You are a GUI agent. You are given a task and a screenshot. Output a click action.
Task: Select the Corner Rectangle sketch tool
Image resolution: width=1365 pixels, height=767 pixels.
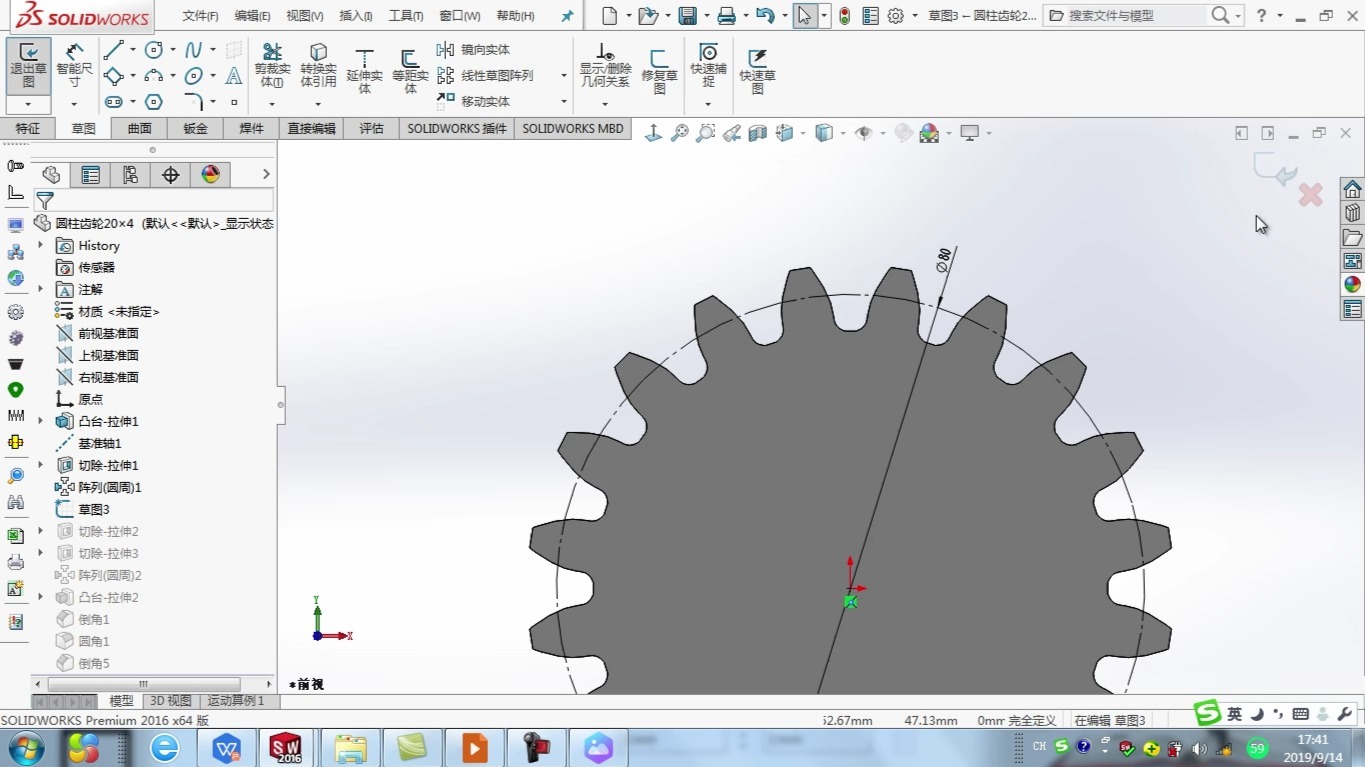(113, 76)
